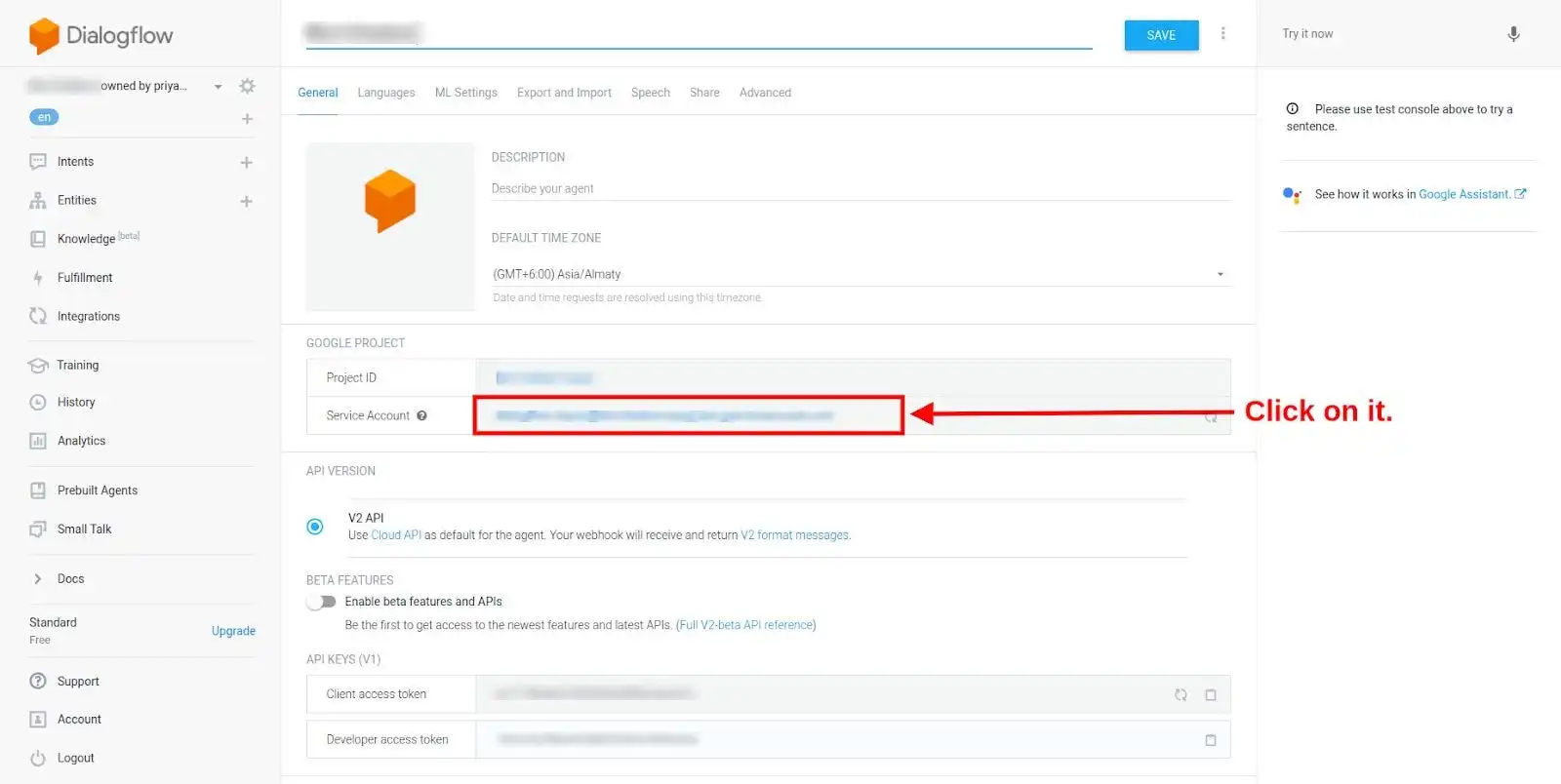
Task: Click the 'Describe your agent' field
Action: (x=861, y=188)
